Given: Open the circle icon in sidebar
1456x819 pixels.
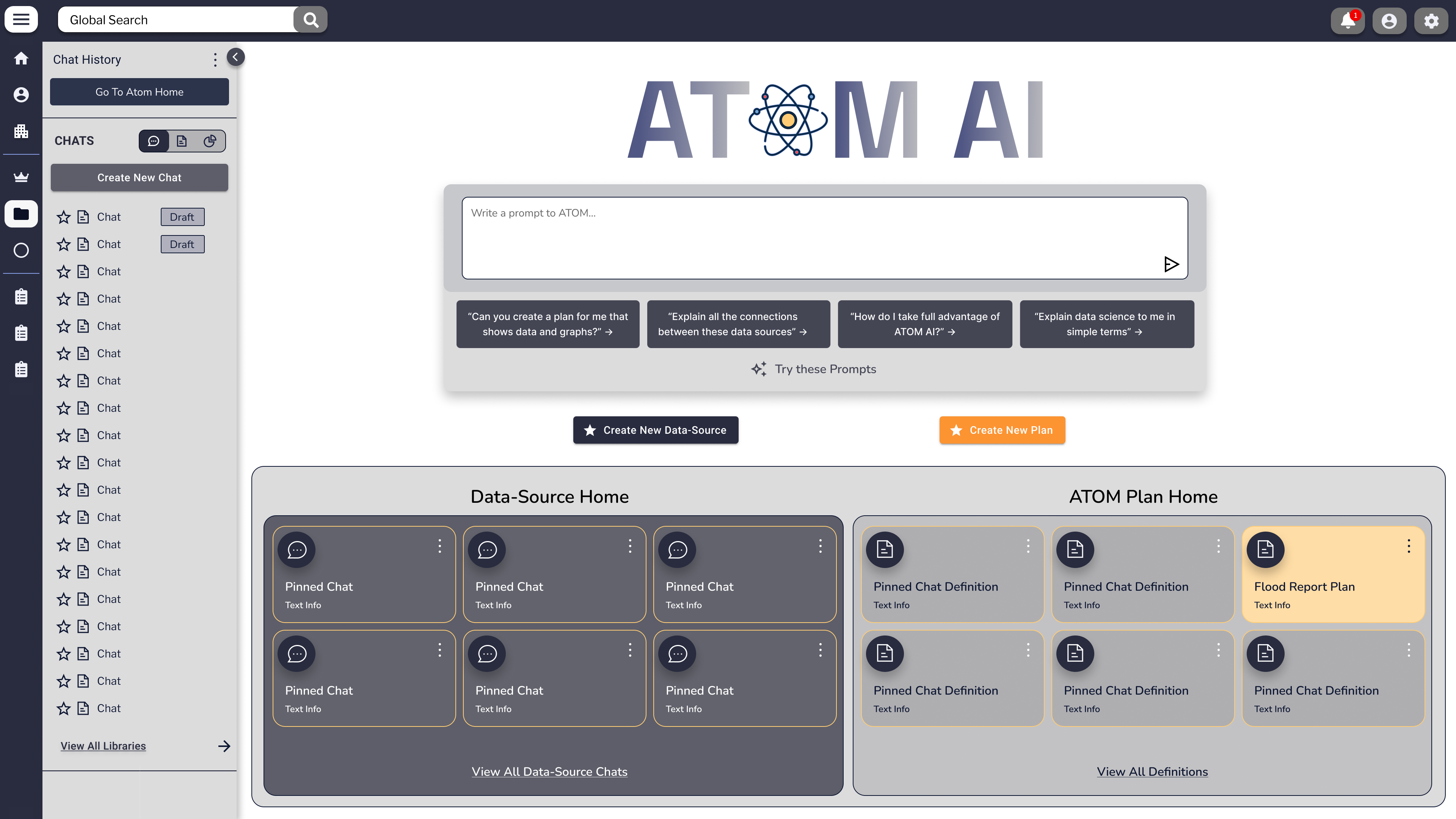Looking at the screenshot, I should (x=21, y=250).
